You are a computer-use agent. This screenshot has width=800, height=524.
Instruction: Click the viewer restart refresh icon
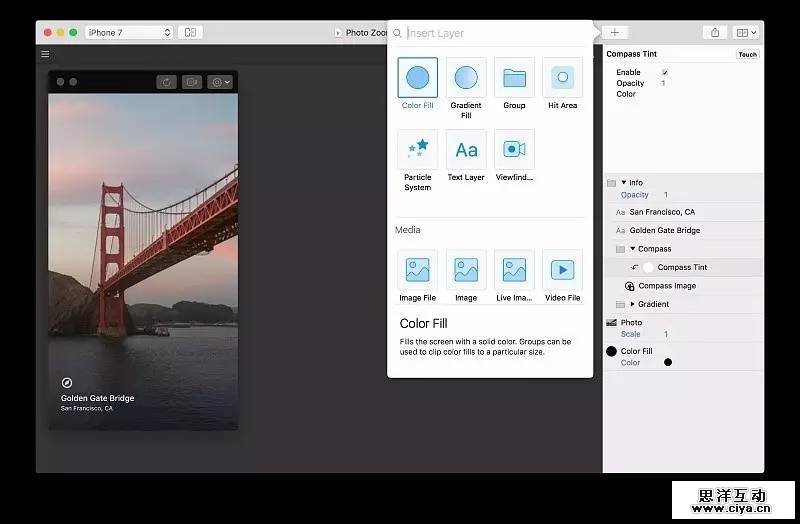pyautogui.click(x=166, y=82)
